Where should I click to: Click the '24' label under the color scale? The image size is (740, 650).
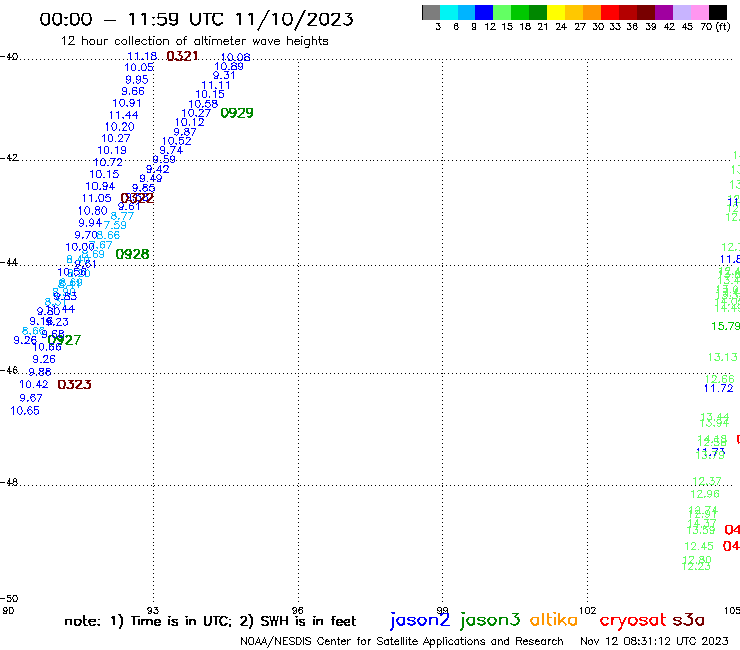561,27
